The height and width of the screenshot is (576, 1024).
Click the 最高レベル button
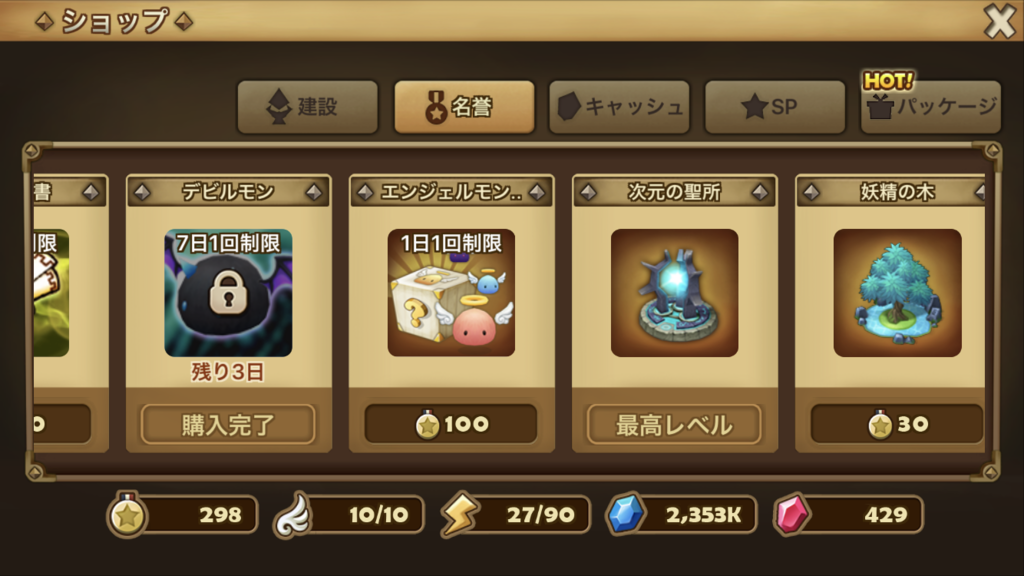coord(675,424)
